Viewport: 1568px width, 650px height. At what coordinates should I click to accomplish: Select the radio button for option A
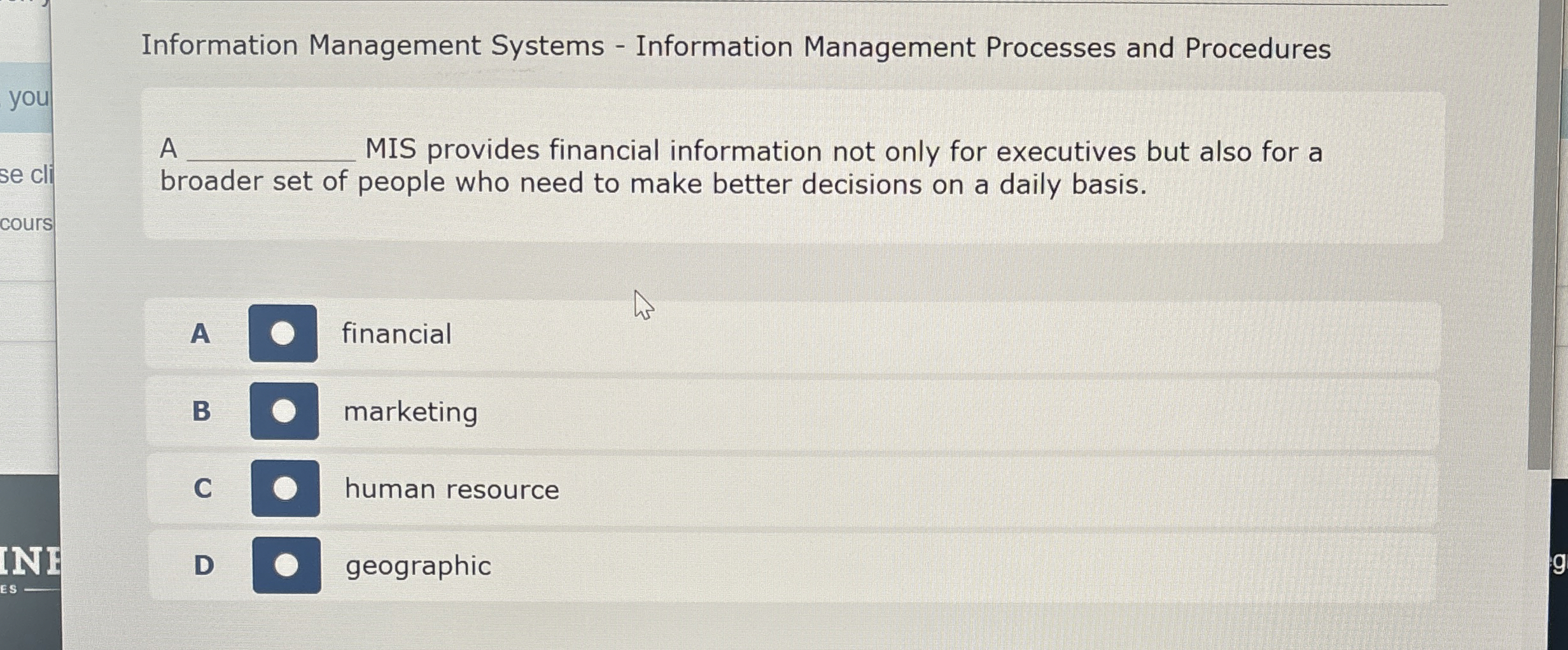(284, 334)
